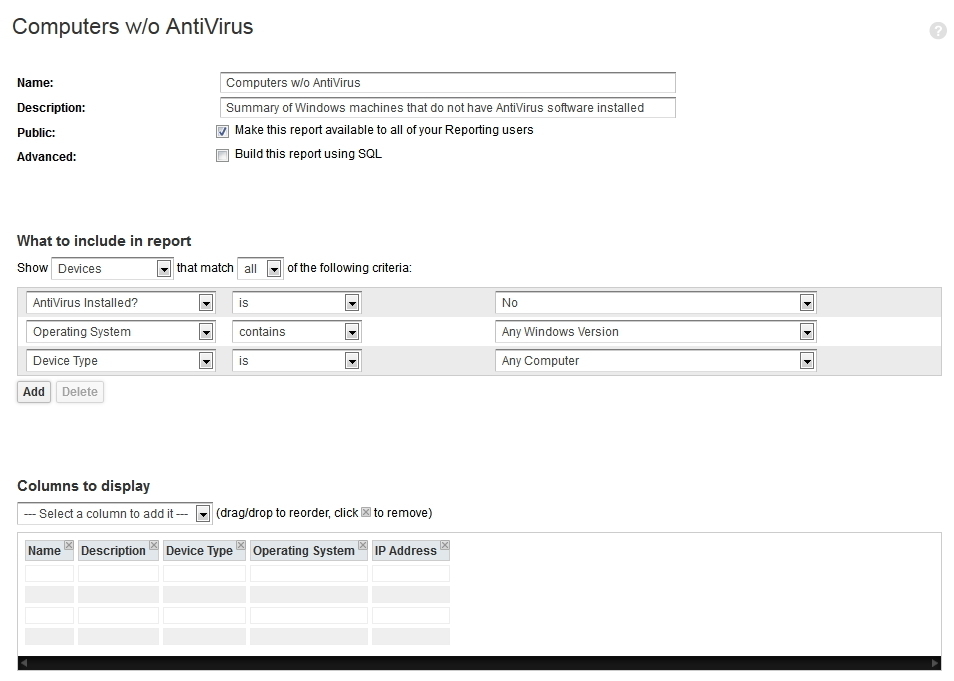Open the Show Devices dropdown
The height and width of the screenshot is (681, 954).
tap(163, 268)
